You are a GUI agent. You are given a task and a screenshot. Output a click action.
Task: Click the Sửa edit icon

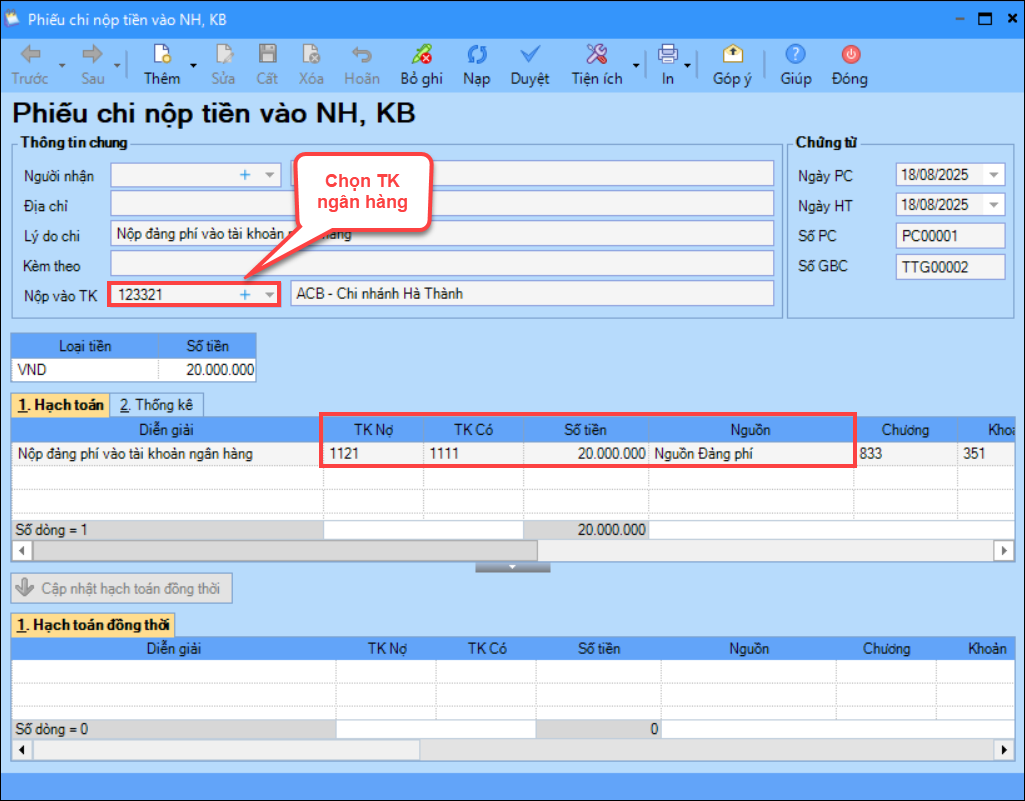click(224, 54)
